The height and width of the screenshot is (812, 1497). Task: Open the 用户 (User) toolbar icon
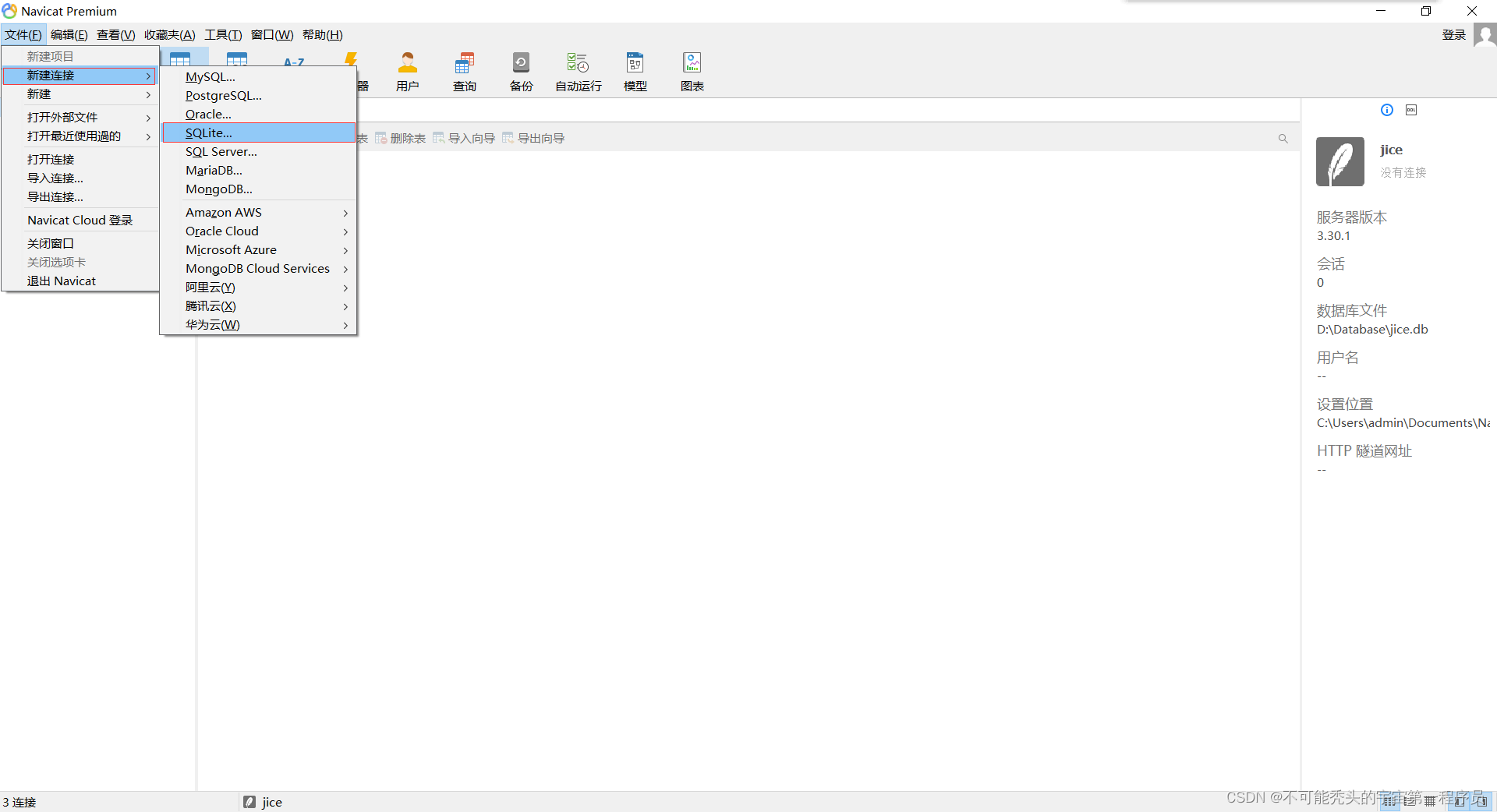tap(407, 72)
